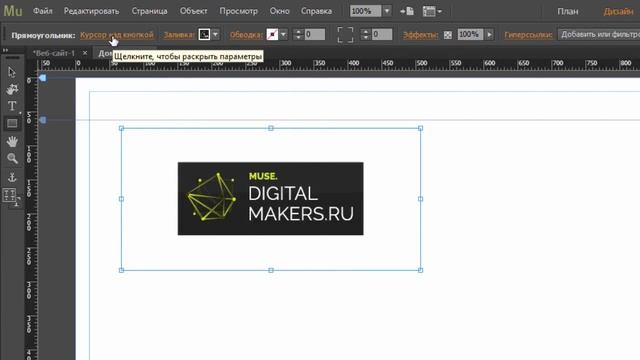Viewport: 640px width, 360px height.
Task: Expand the layout view options dropdown arrow
Action: (x=439, y=11)
